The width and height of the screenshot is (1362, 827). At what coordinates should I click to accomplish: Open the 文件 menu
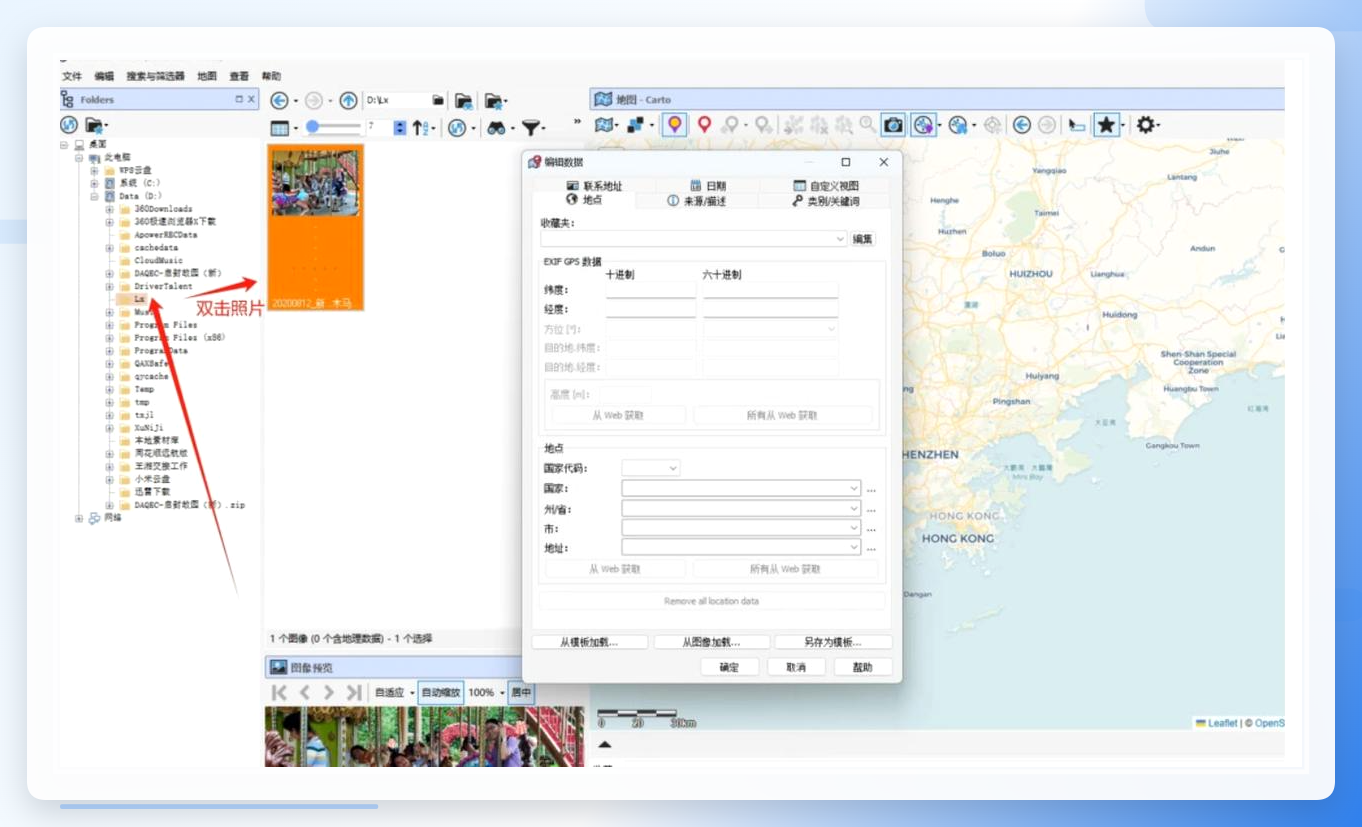(x=72, y=76)
